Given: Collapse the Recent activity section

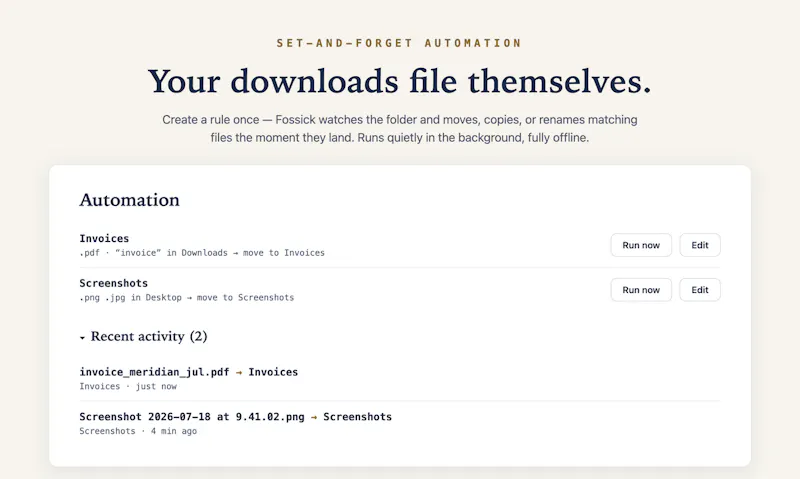Looking at the screenshot, I should [x=143, y=337].
